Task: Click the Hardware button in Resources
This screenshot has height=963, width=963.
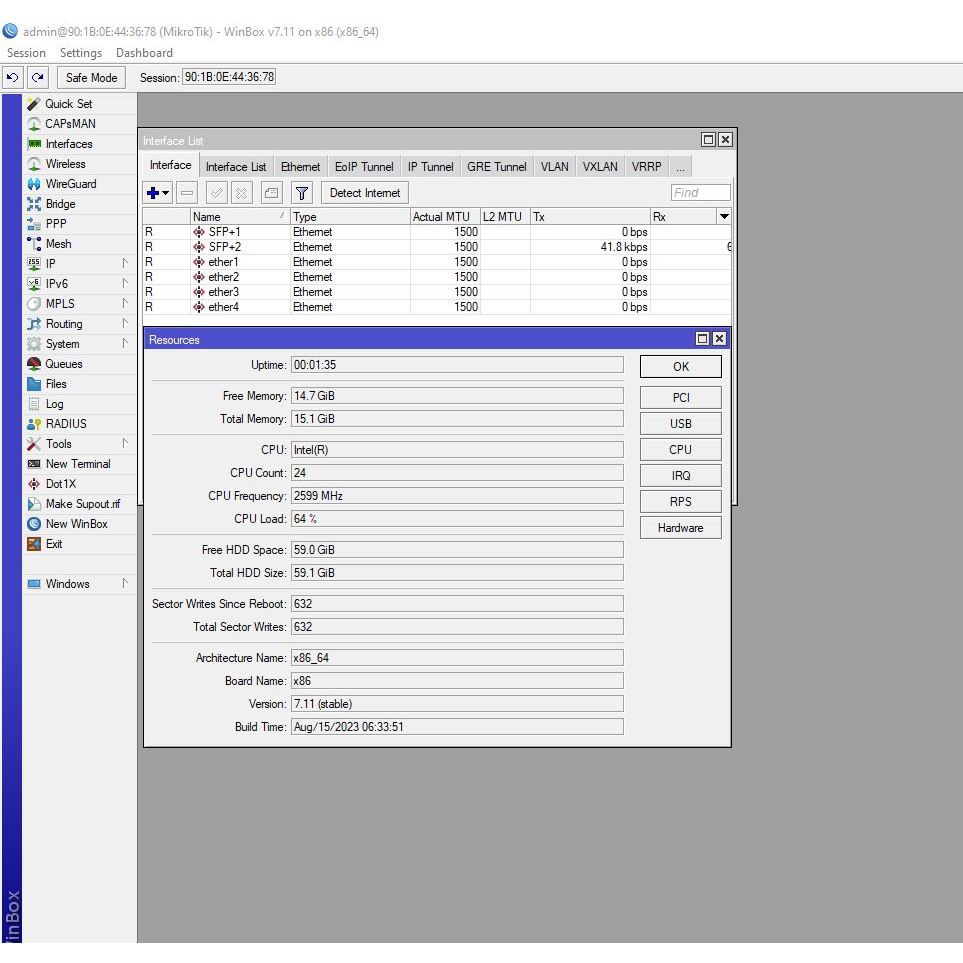Action: [680, 528]
